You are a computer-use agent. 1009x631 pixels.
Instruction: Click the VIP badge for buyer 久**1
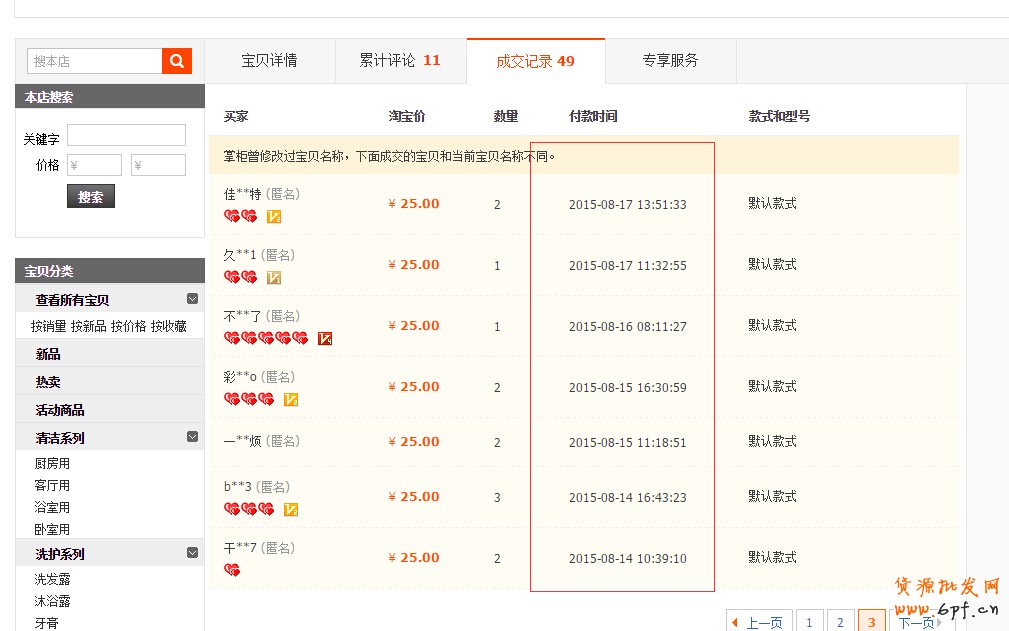(274, 277)
